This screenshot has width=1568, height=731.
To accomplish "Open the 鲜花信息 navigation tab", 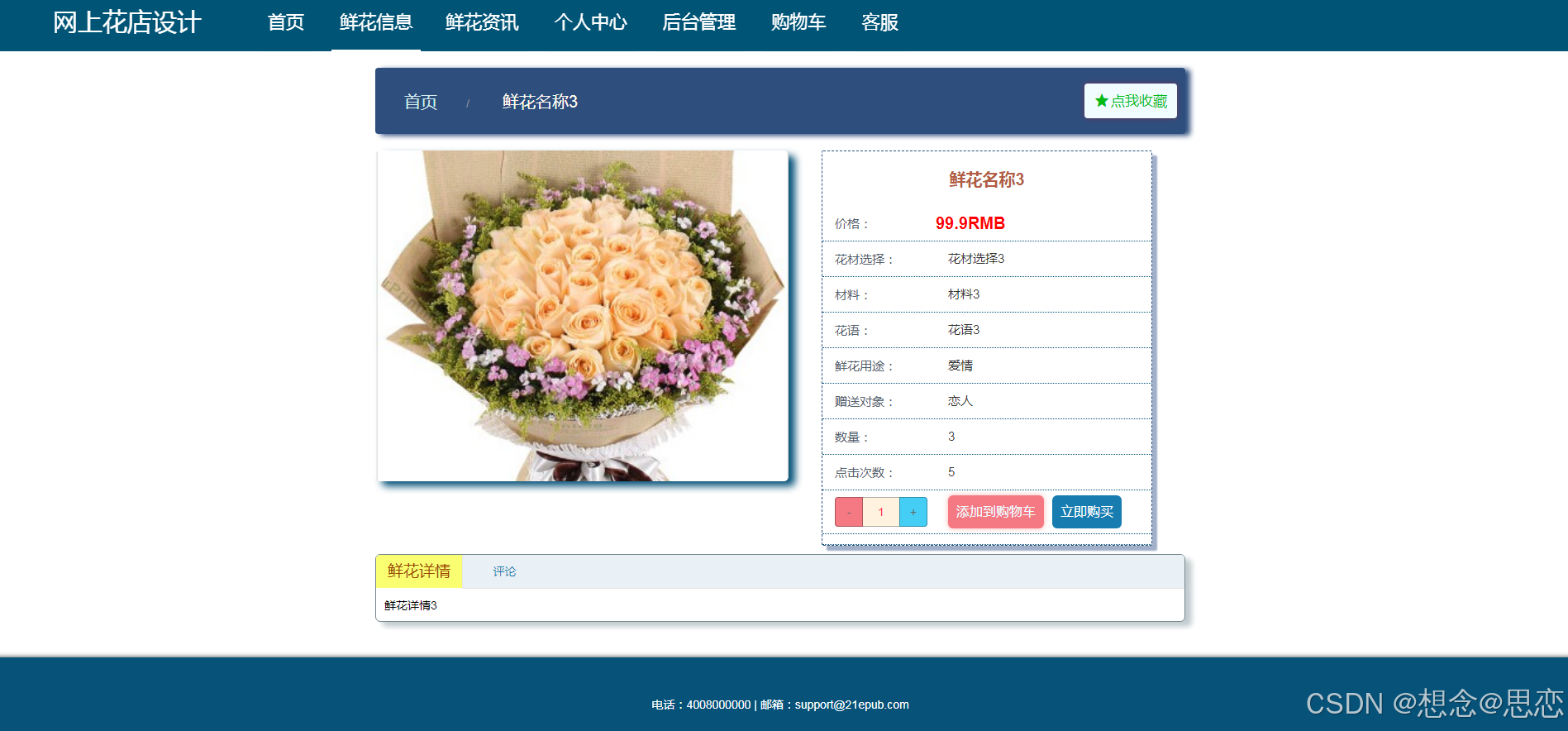I will tap(376, 22).
